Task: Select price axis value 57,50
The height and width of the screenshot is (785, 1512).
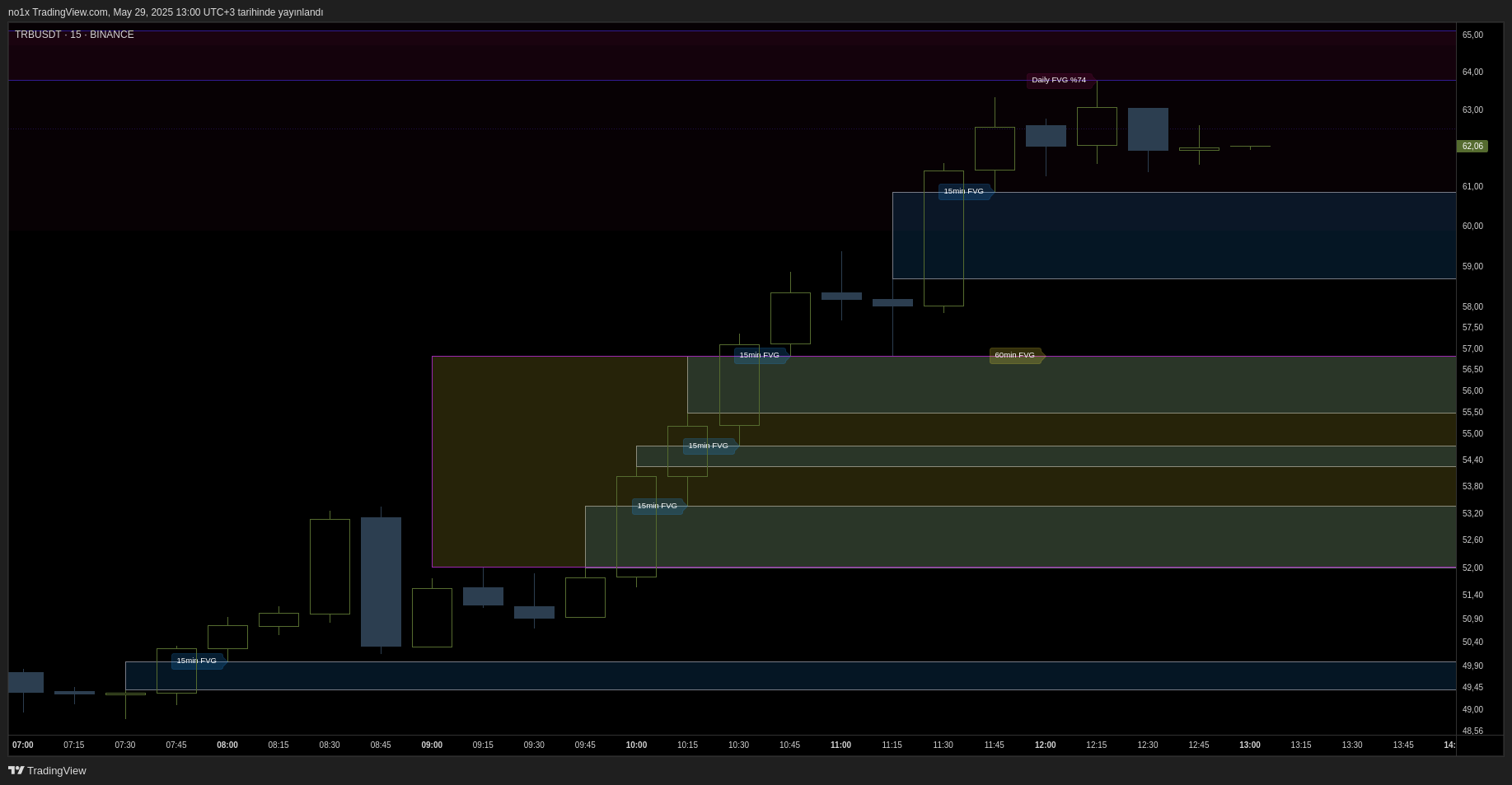Action: coord(1472,327)
